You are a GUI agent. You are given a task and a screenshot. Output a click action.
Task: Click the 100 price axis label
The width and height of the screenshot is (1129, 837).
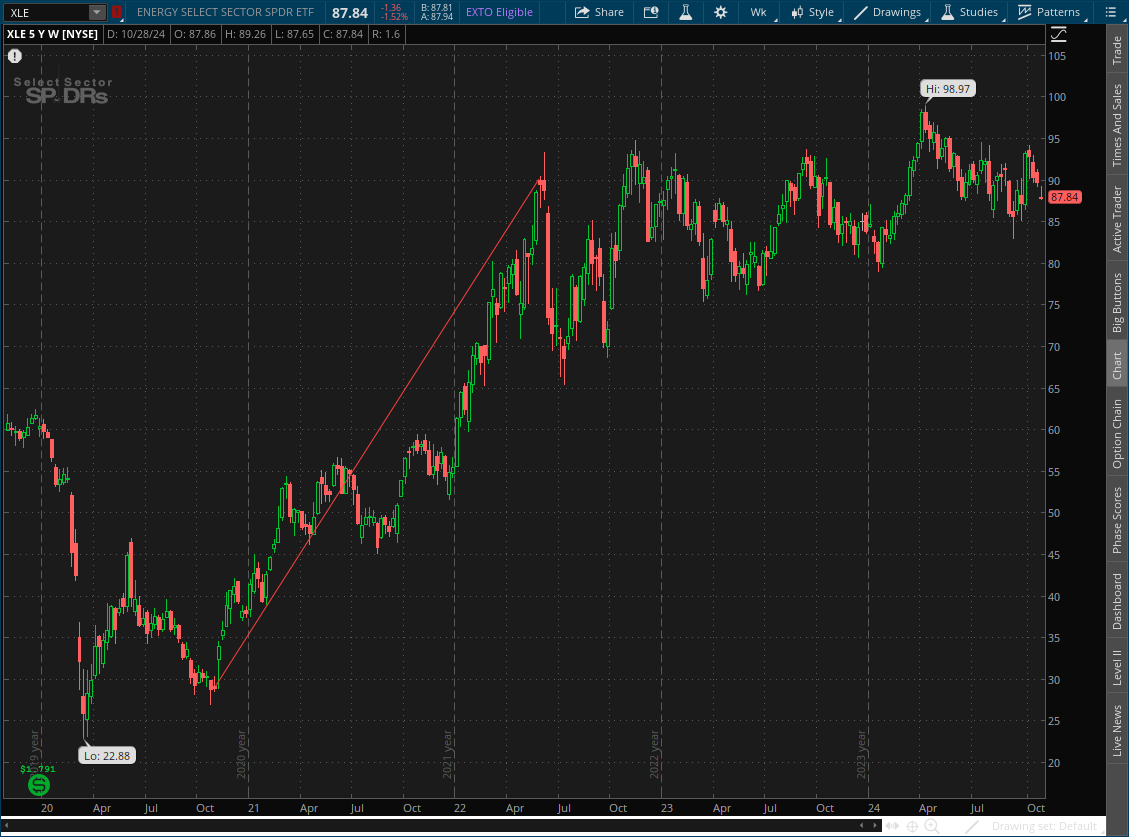1057,97
